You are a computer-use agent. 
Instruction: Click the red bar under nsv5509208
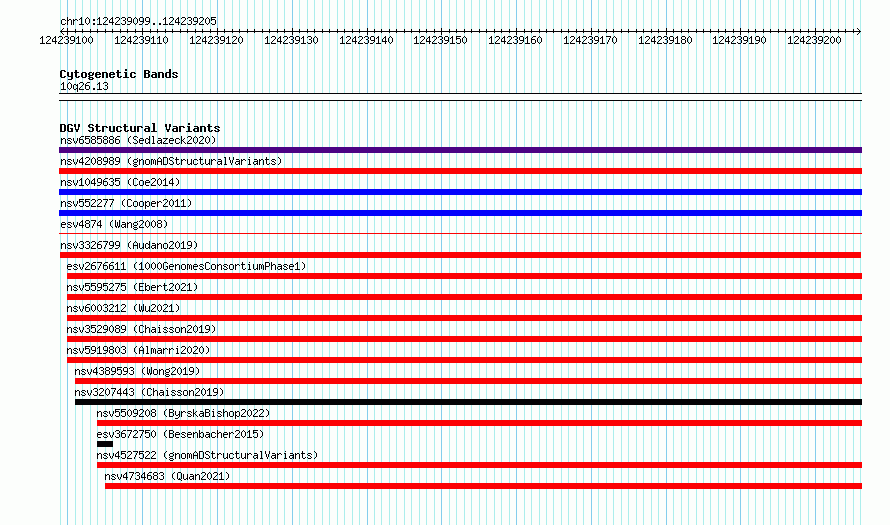pos(480,423)
